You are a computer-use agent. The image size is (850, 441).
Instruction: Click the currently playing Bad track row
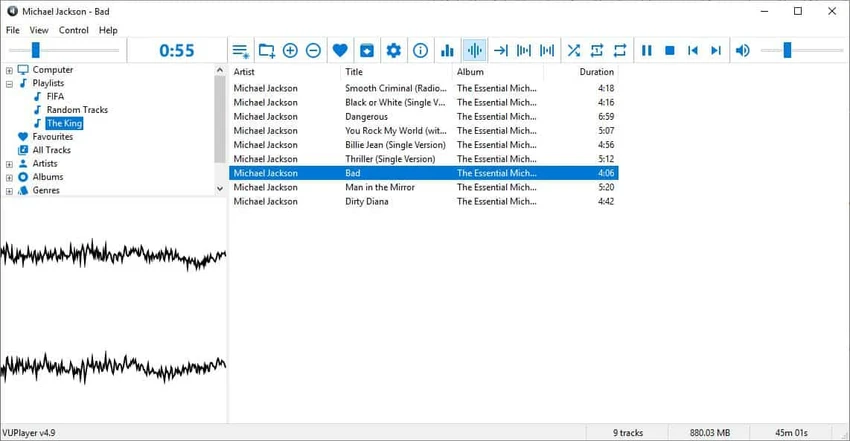point(424,173)
